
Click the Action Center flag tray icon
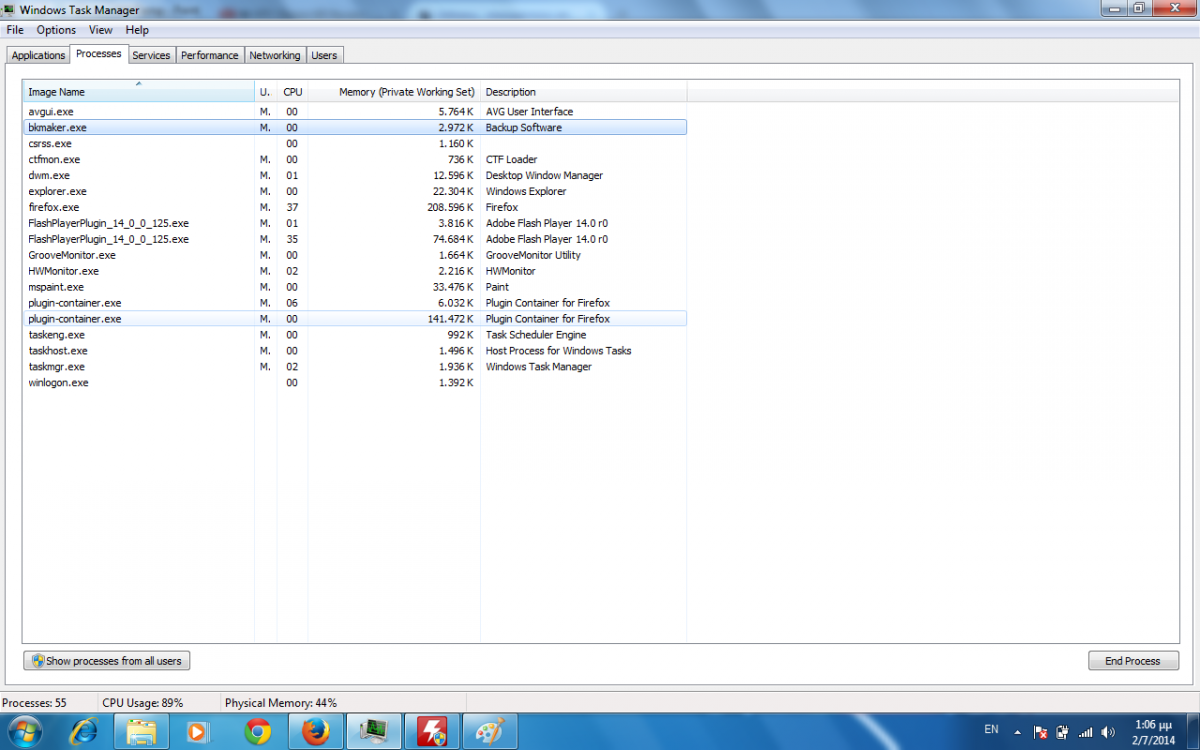(1040, 731)
